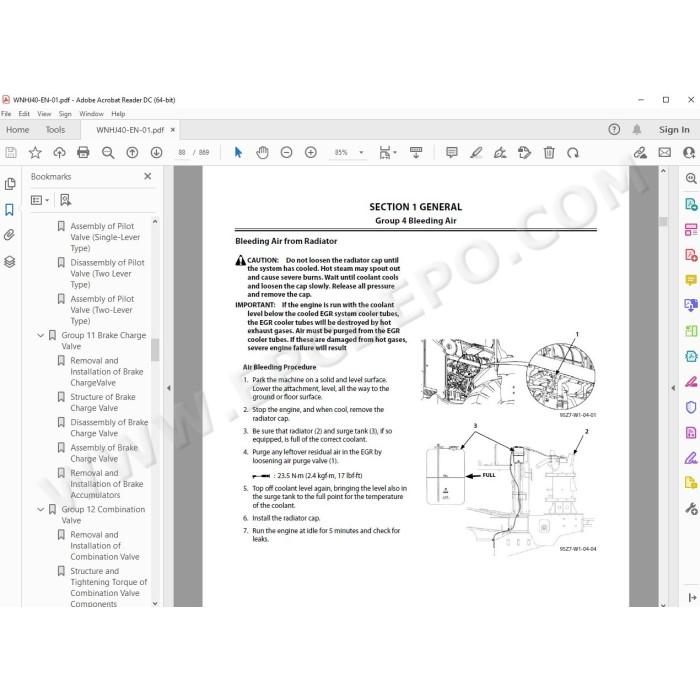Activate the selection arrow tool
Viewport: 700px width, 700px height.
pos(238,153)
